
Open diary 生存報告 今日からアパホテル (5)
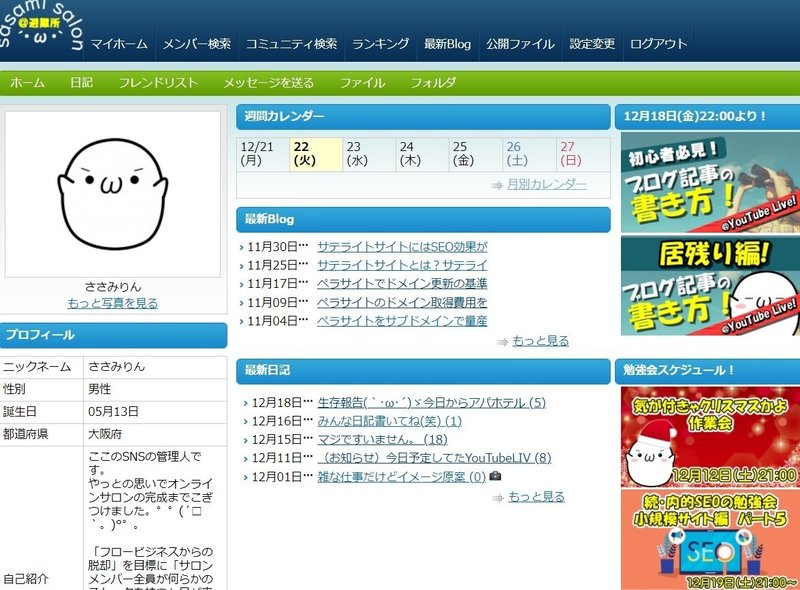tap(432, 403)
